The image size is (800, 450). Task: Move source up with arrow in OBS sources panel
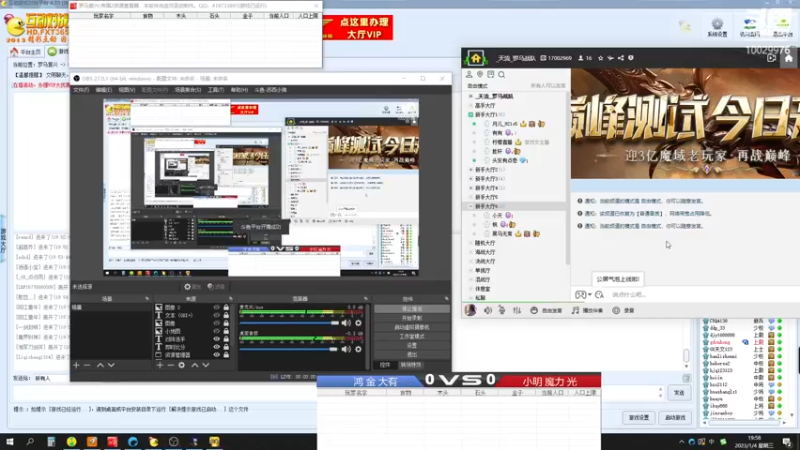tap(195, 365)
